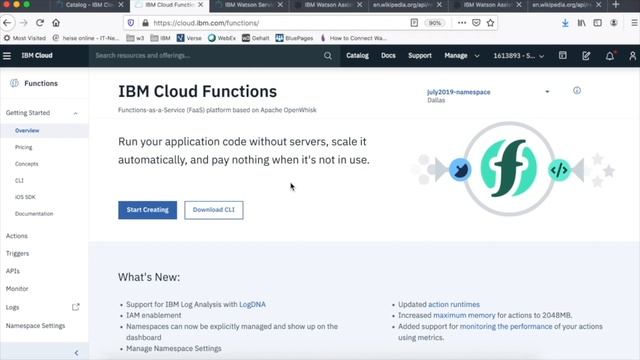The height and width of the screenshot is (360, 640).
Task: Open the 1613893 account dropdown
Action: coord(519,56)
